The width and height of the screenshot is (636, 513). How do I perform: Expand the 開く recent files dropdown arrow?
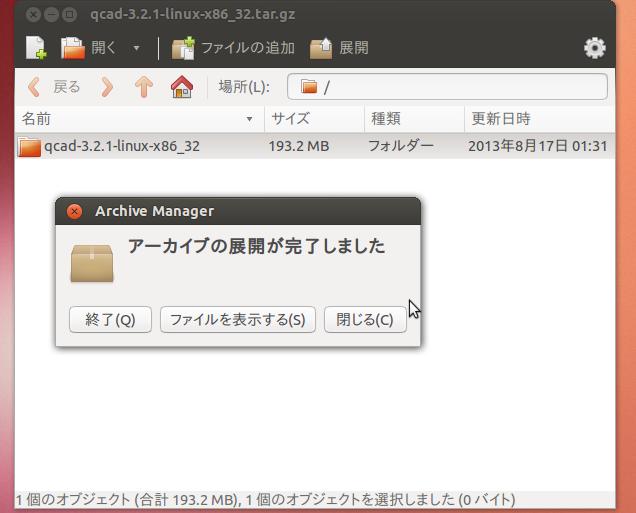(137, 48)
